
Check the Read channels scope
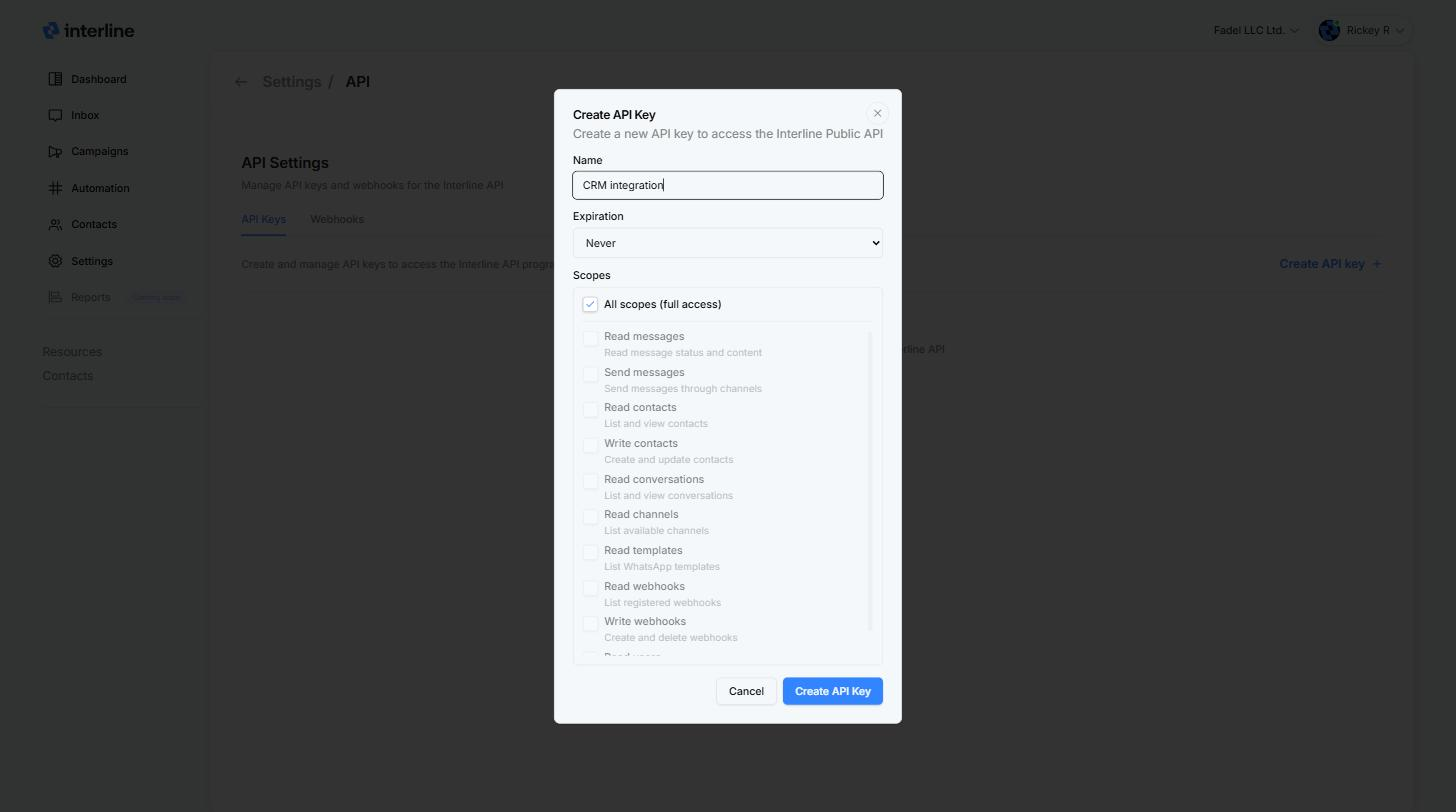pyautogui.click(x=590, y=516)
